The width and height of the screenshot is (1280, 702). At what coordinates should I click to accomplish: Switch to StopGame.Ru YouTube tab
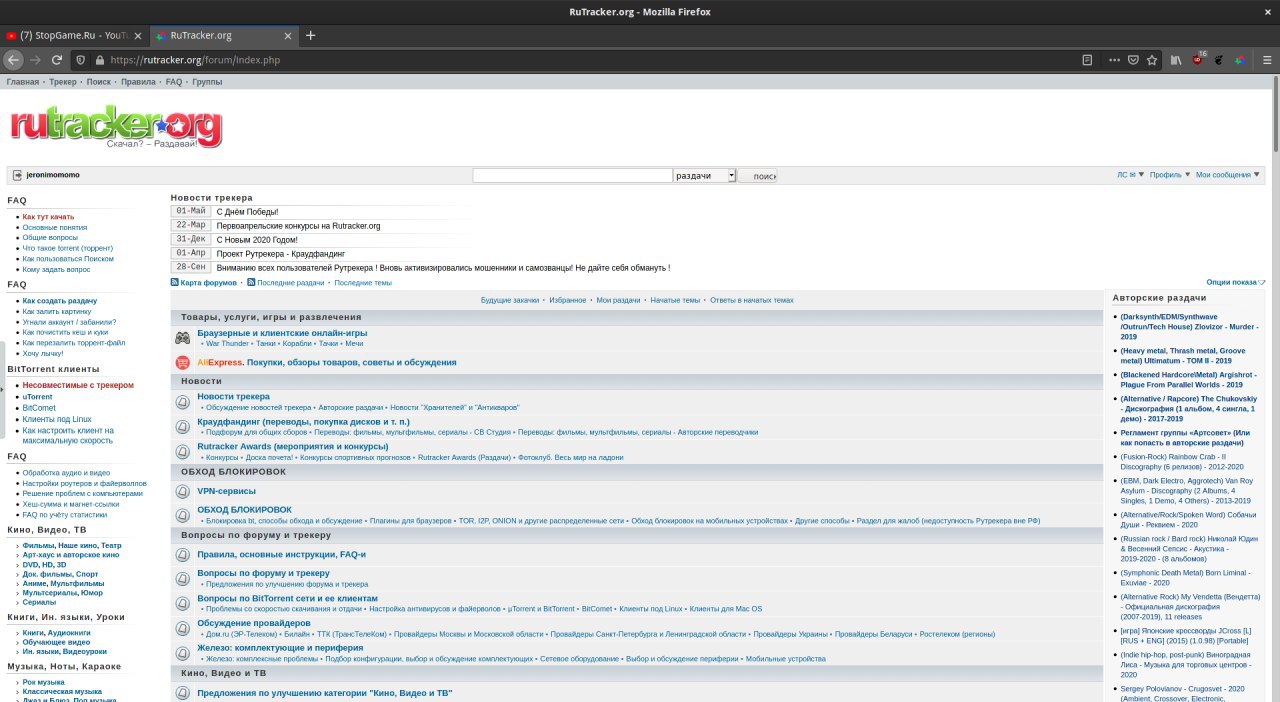pyautogui.click(x=74, y=35)
